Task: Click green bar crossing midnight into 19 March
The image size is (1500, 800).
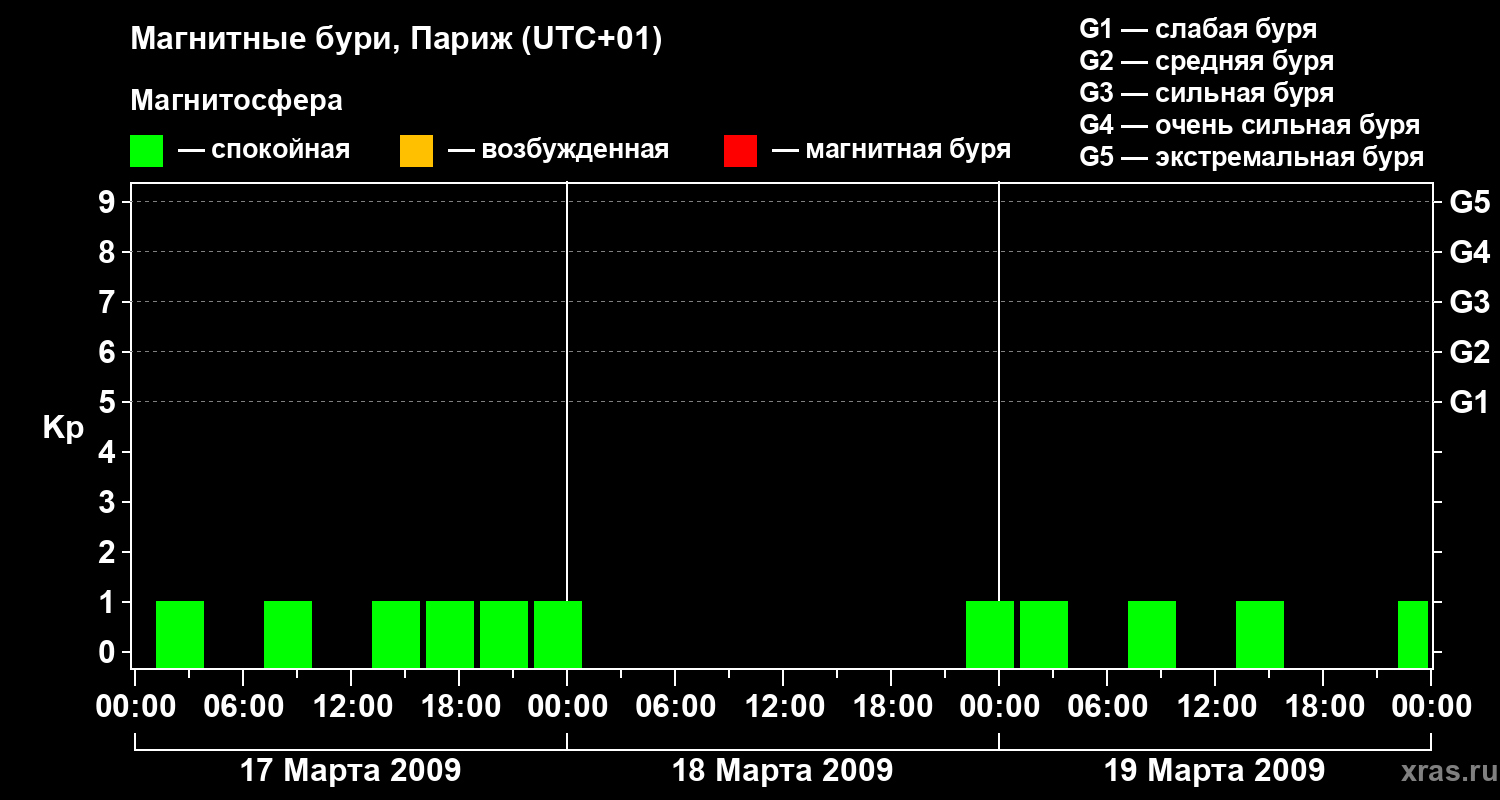Action: point(990,634)
